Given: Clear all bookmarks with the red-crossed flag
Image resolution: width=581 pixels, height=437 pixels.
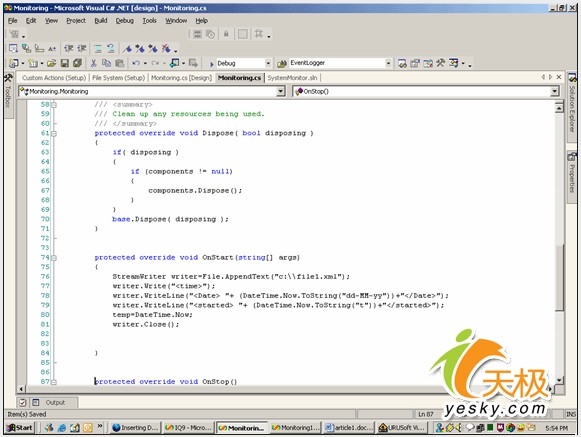Looking at the screenshot, I should (166, 49).
